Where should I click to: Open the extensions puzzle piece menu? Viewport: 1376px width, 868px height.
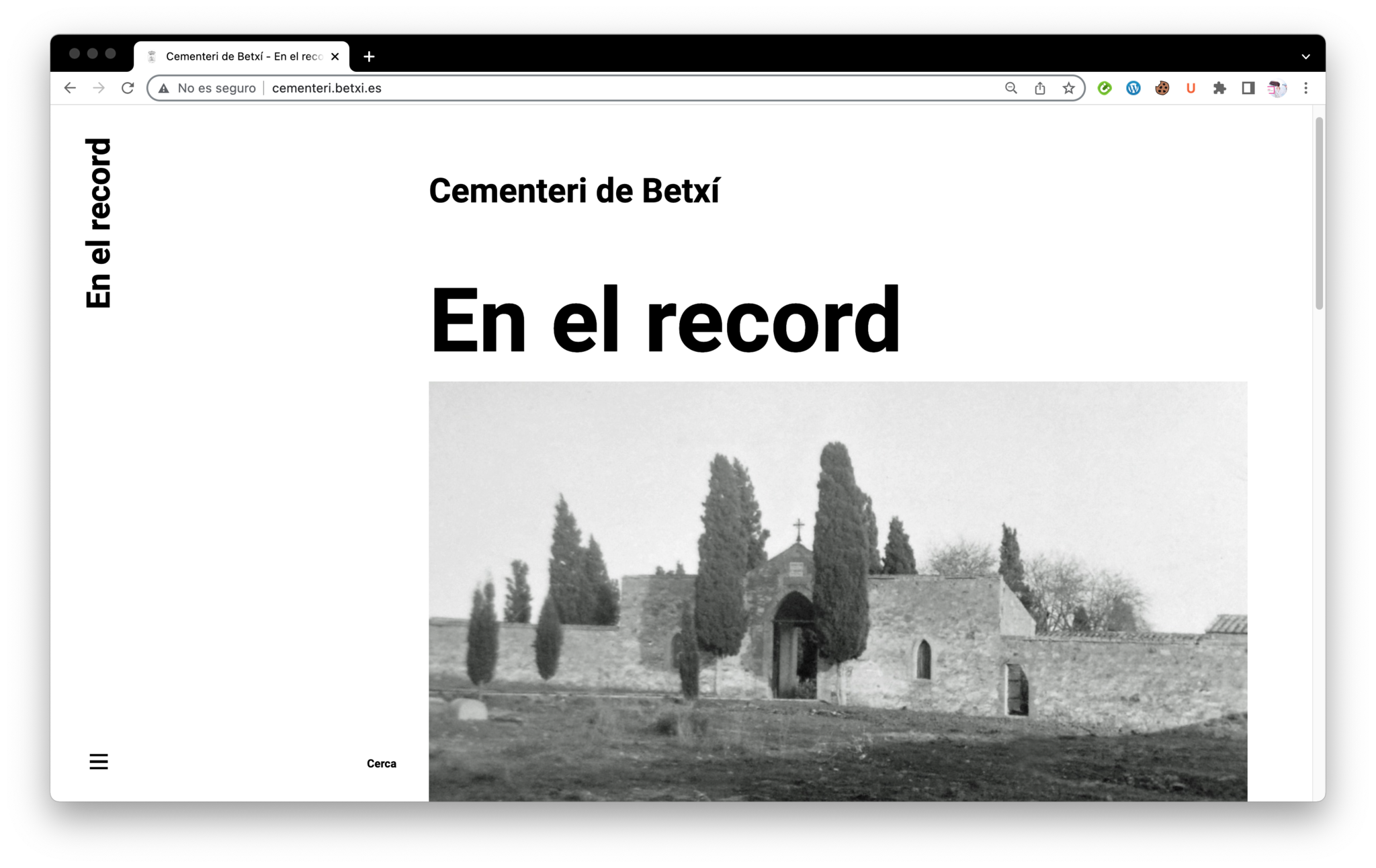click(x=1219, y=88)
